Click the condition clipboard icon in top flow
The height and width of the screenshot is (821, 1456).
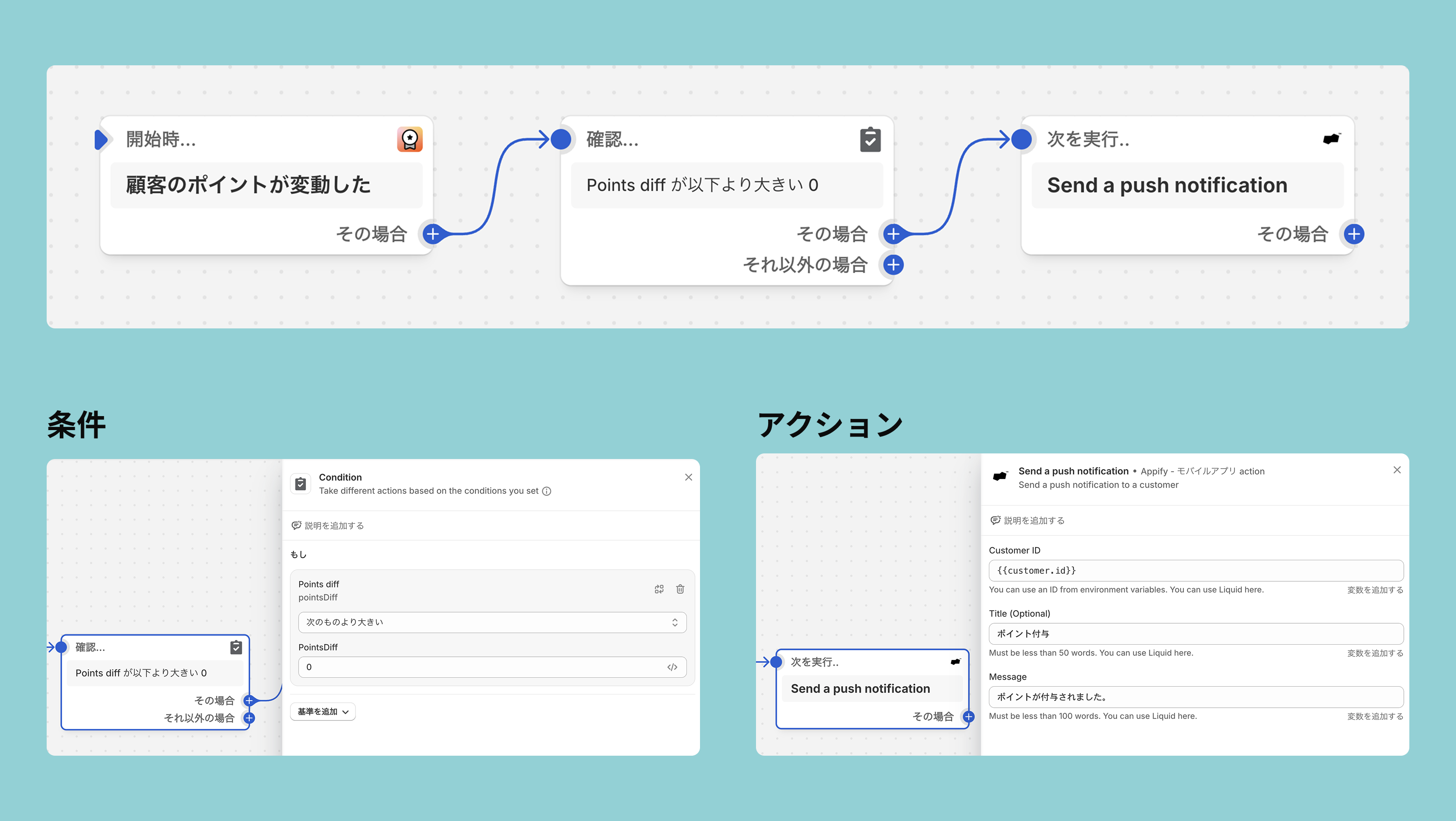(870, 139)
